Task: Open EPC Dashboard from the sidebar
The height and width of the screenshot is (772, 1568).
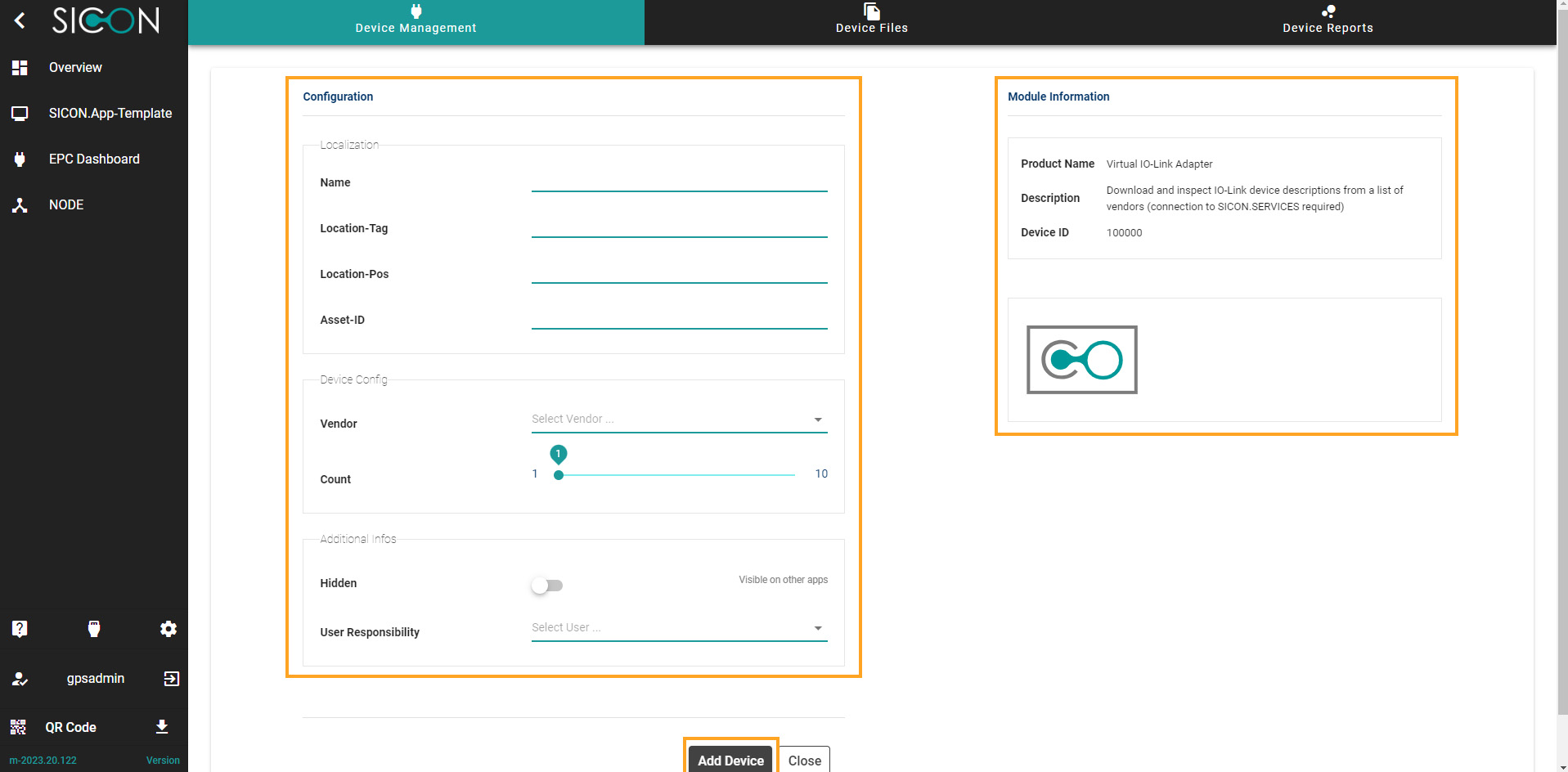Action: (94, 159)
